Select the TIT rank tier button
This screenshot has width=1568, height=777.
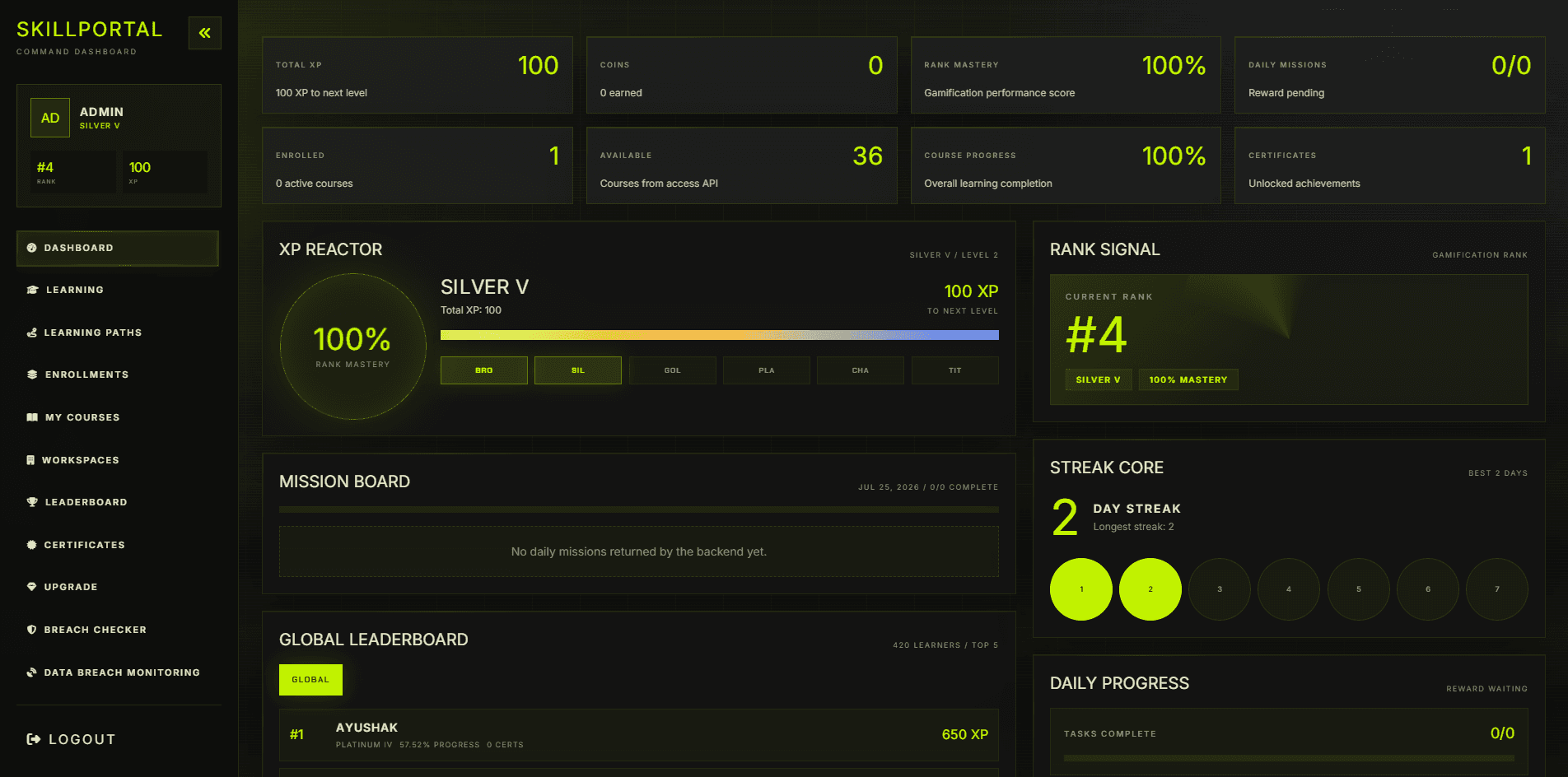tap(955, 370)
